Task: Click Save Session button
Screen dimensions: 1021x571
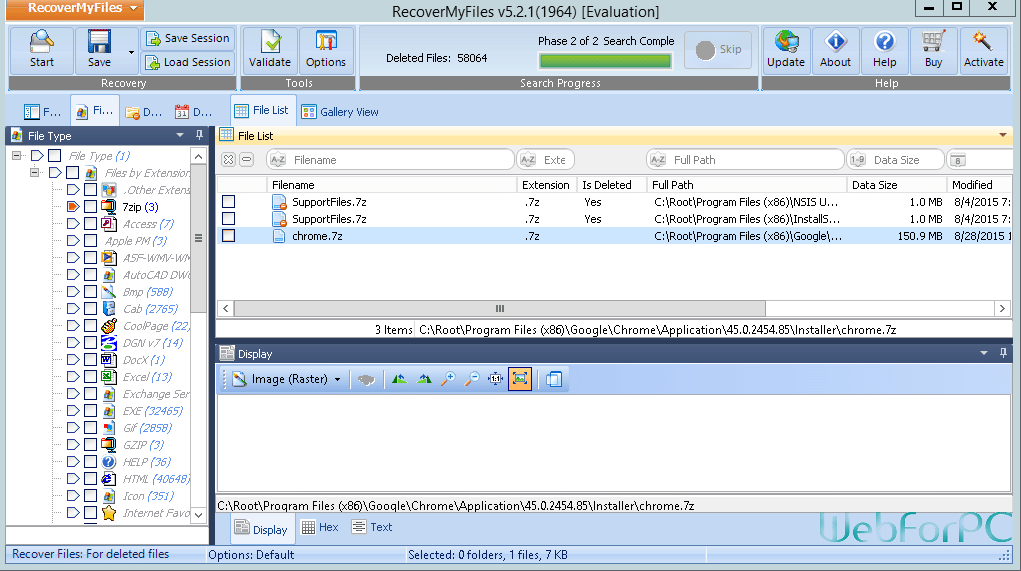Action: [x=188, y=38]
